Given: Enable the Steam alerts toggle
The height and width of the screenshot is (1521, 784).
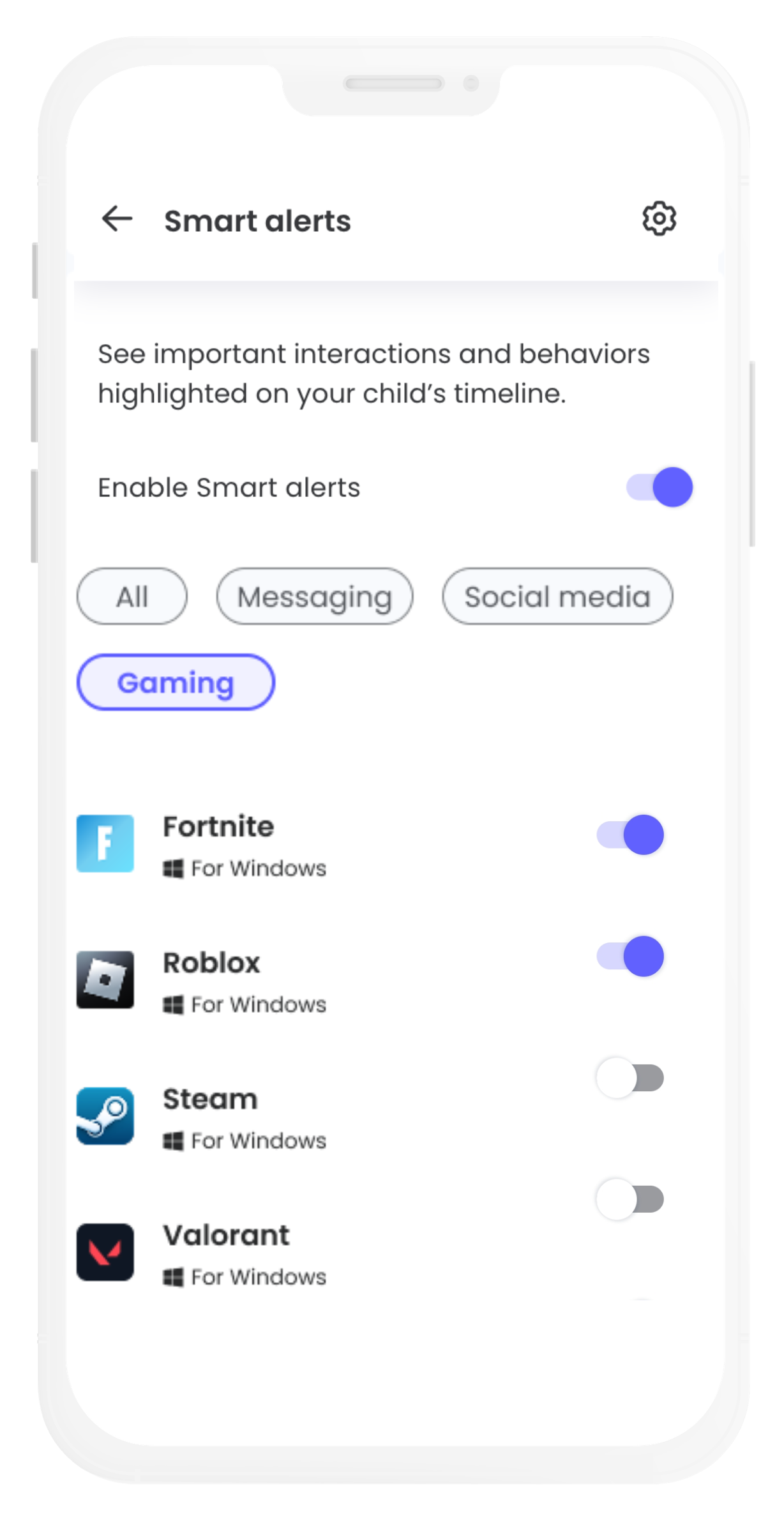Looking at the screenshot, I should pyautogui.click(x=630, y=1078).
